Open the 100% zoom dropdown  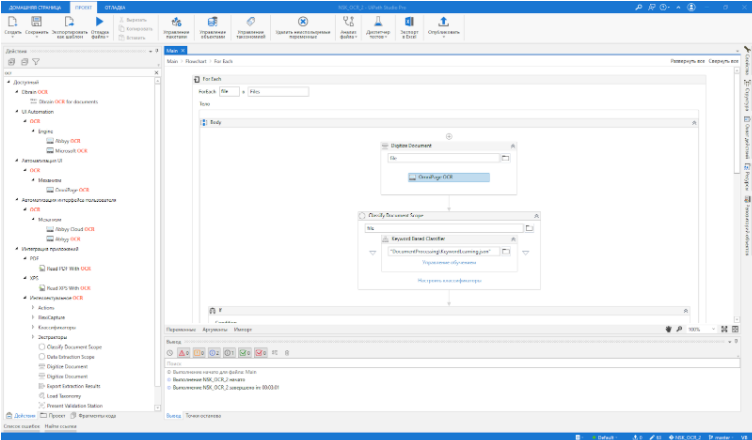(x=713, y=329)
